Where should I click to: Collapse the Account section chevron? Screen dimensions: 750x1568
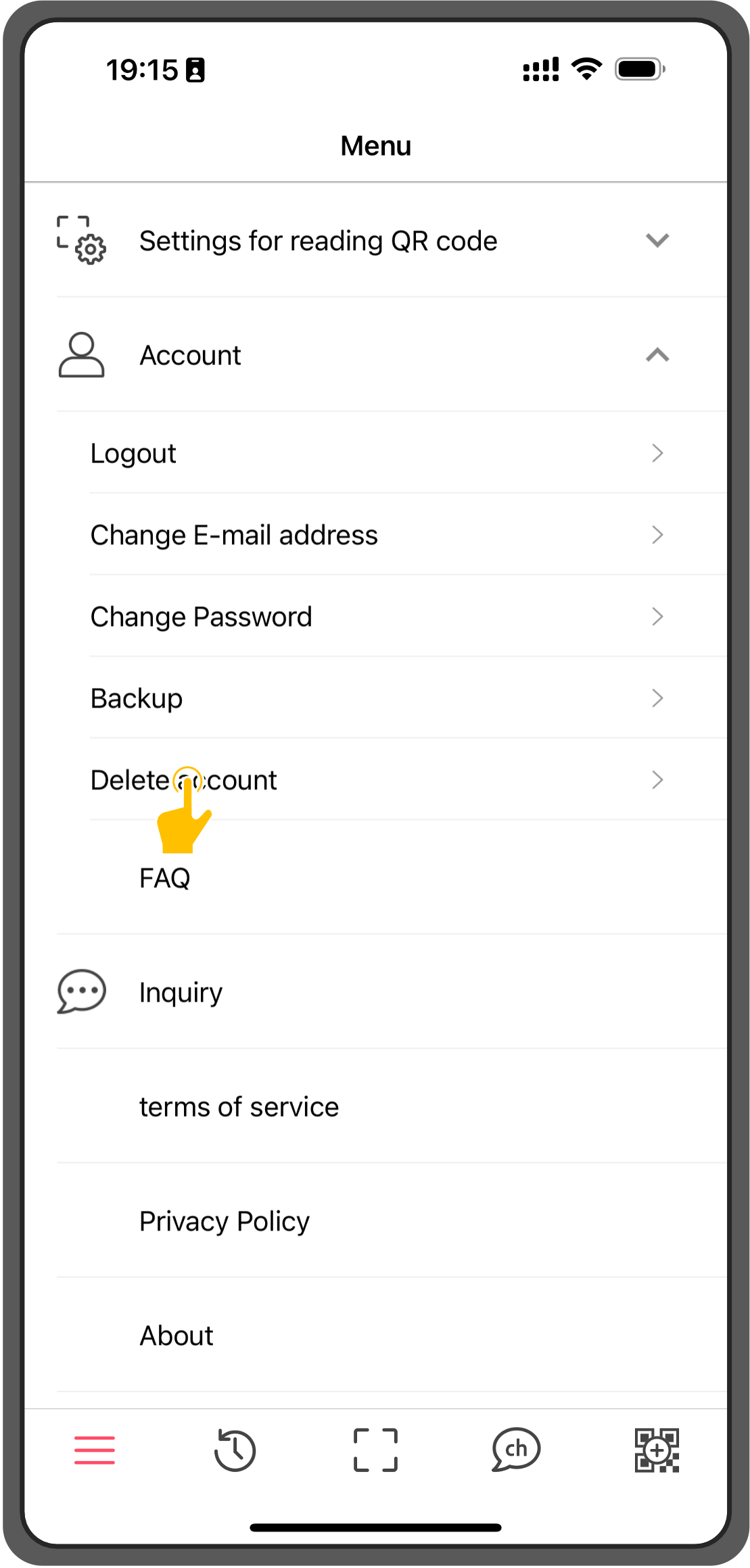[657, 354]
